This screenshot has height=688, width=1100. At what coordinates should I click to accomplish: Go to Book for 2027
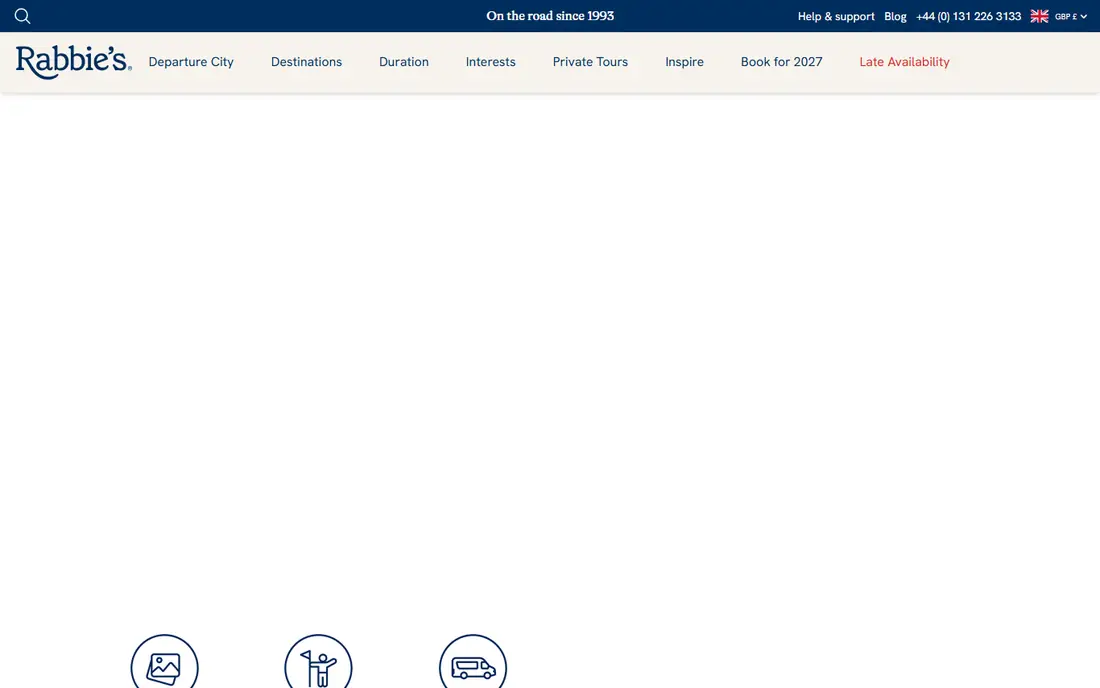point(782,62)
